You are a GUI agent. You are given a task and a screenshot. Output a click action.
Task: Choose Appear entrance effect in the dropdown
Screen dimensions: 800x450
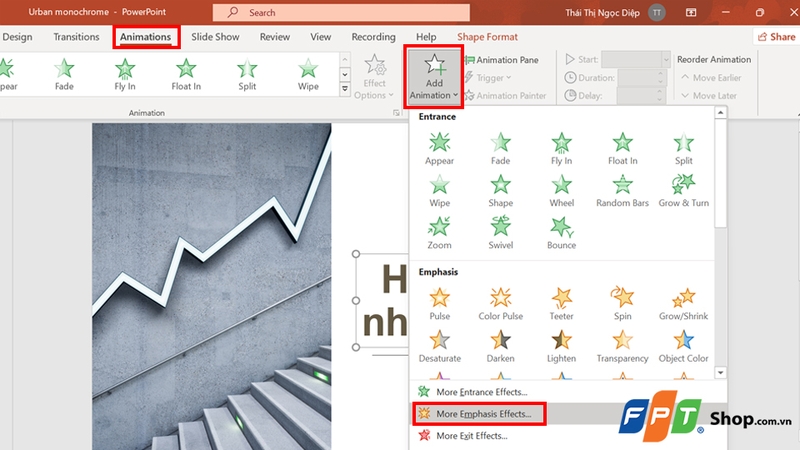tap(439, 148)
